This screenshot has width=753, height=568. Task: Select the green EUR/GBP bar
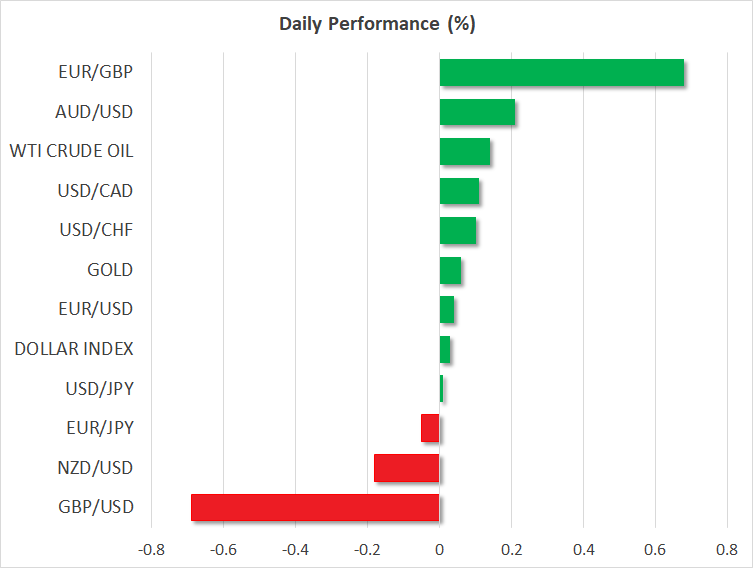click(561, 73)
